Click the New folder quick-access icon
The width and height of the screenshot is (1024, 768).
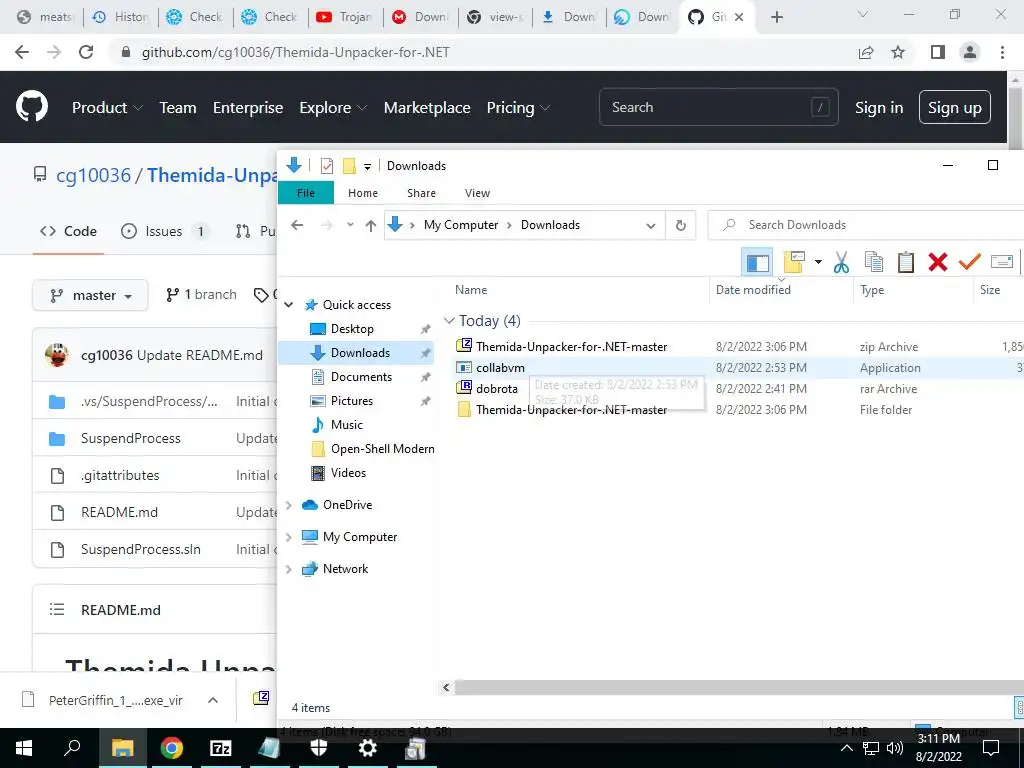pos(349,166)
